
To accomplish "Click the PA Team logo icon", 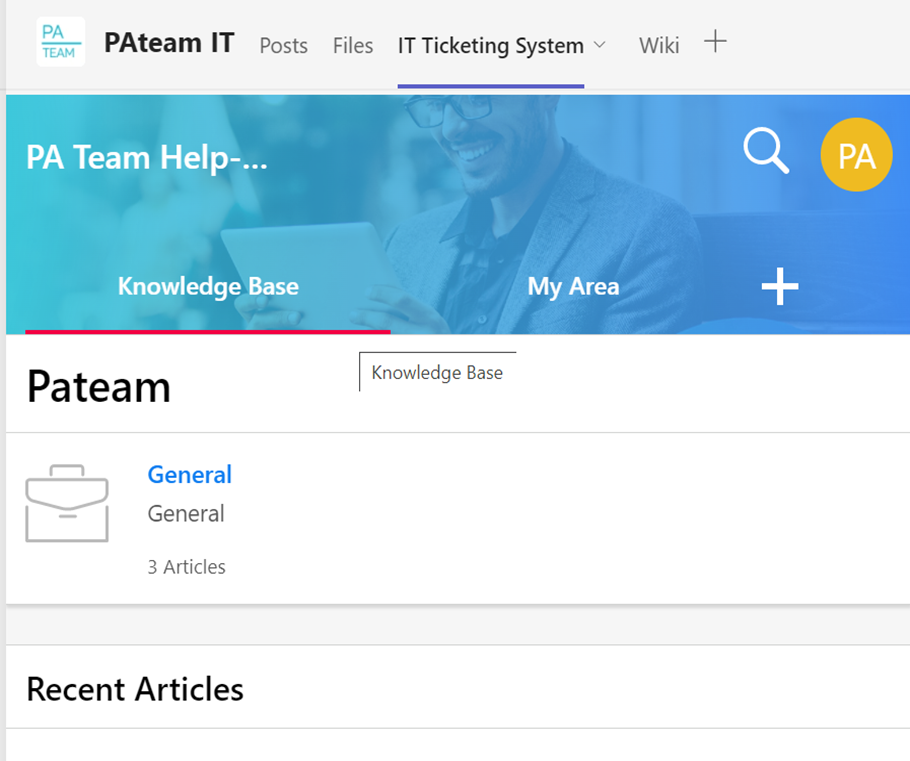I will pos(60,42).
